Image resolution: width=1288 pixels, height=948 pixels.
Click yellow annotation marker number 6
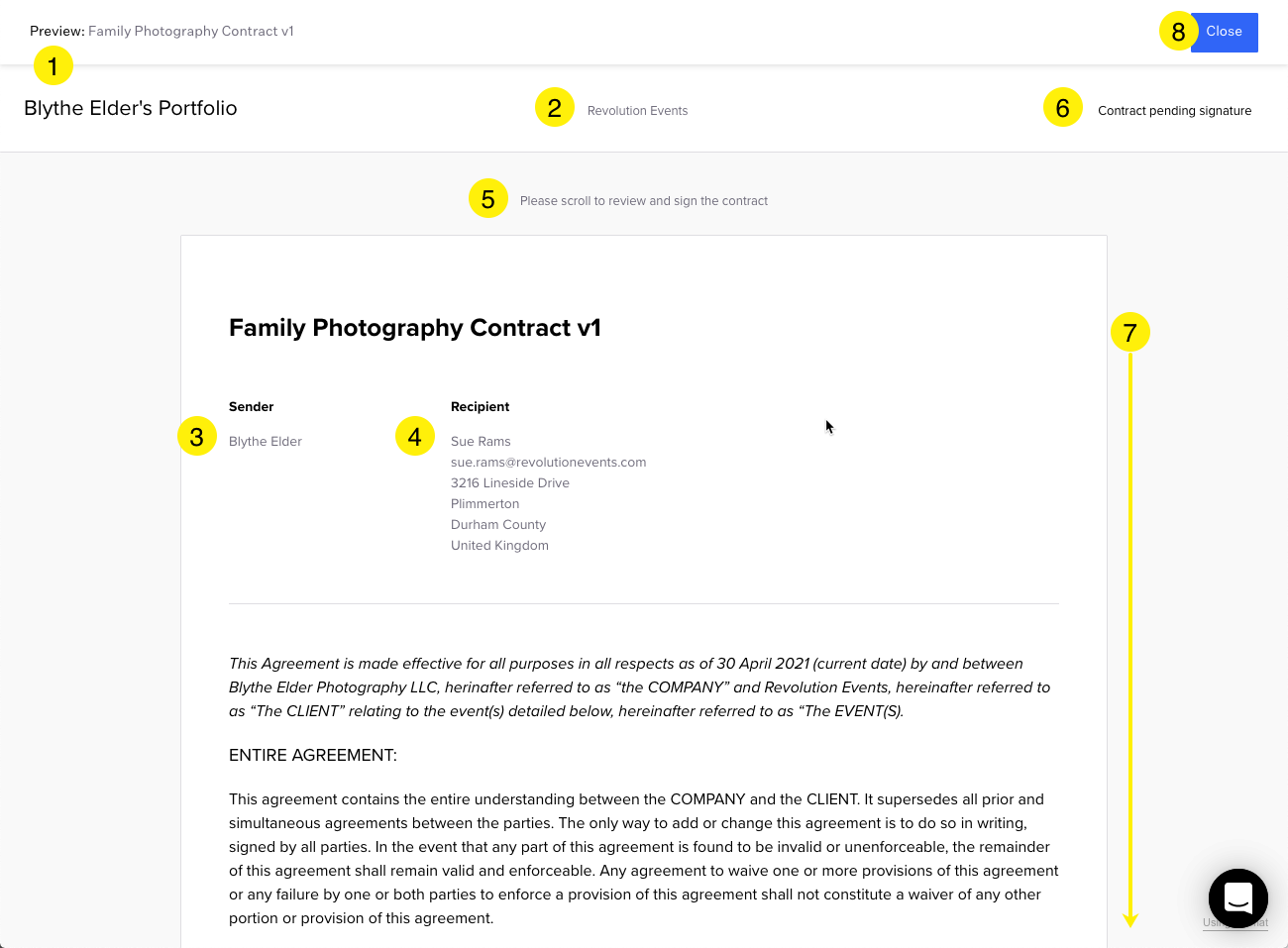(1063, 108)
